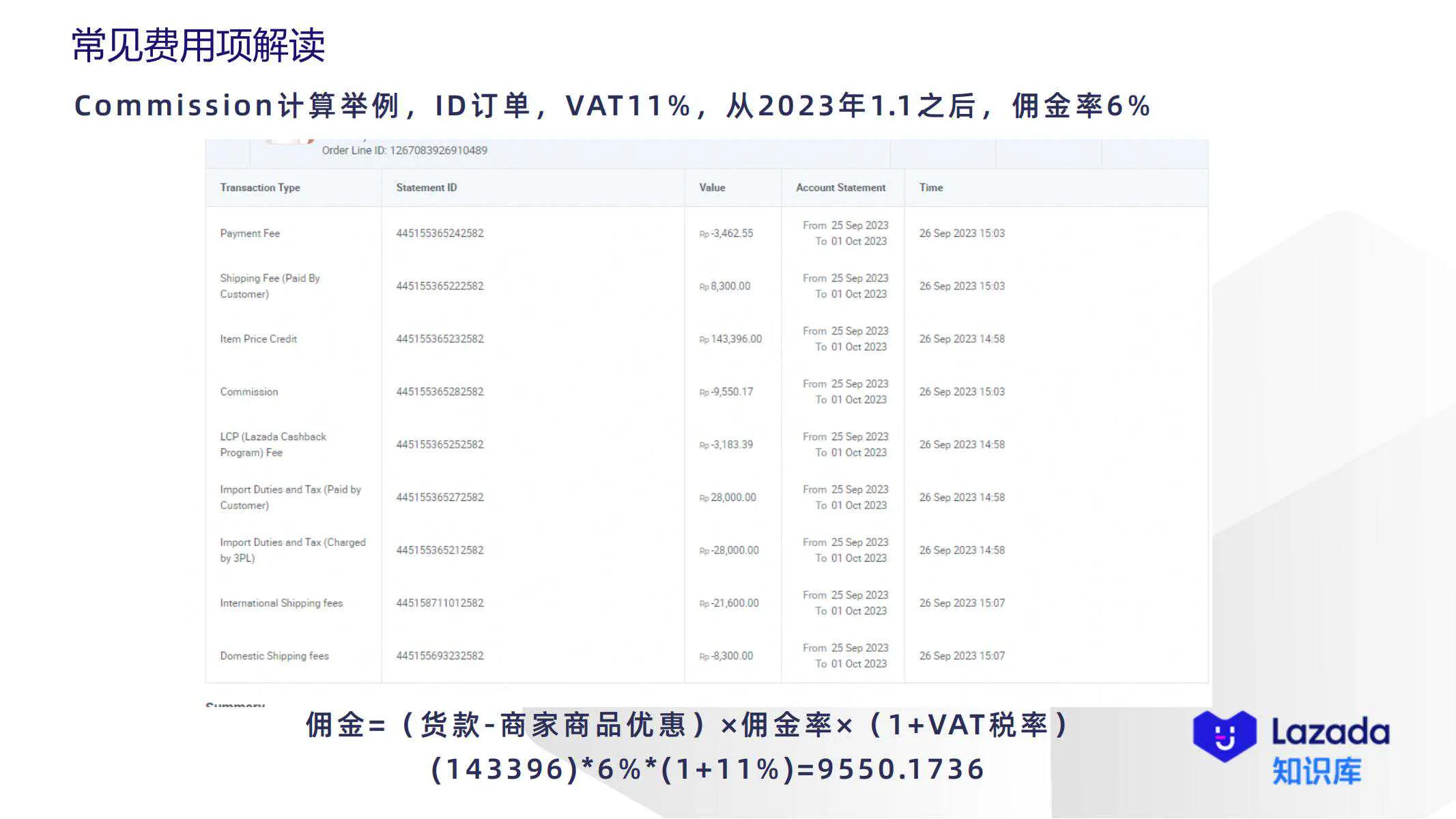The image size is (1456, 819).
Task: Select the Payment Fee row
Action: pos(250,233)
